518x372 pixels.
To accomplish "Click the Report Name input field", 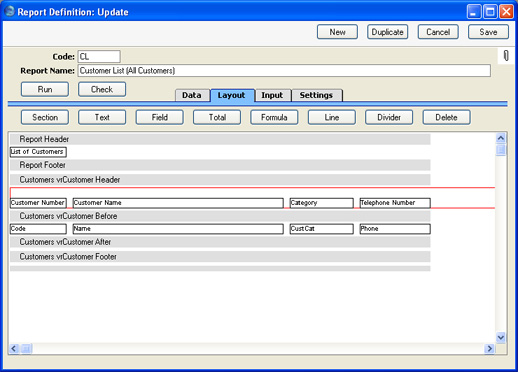I will [284, 71].
